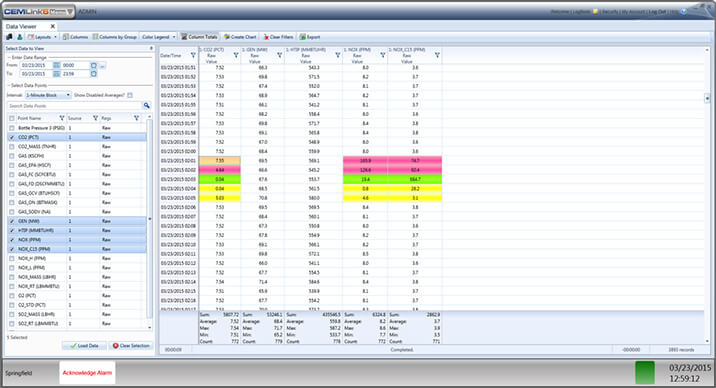Screen dimensions: 716x388
Task: Click the To time clock icon
Action: (94, 73)
